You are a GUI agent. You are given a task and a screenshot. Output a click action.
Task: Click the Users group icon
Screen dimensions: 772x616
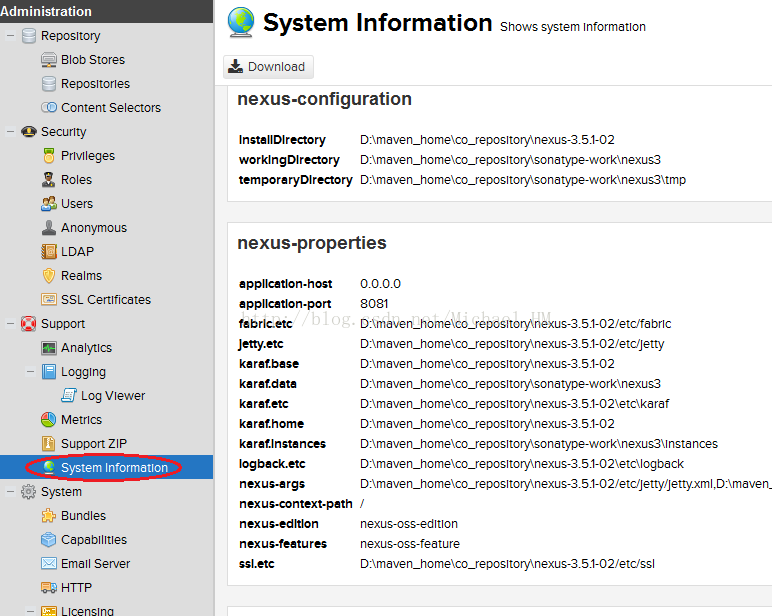pyautogui.click(x=49, y=203)
